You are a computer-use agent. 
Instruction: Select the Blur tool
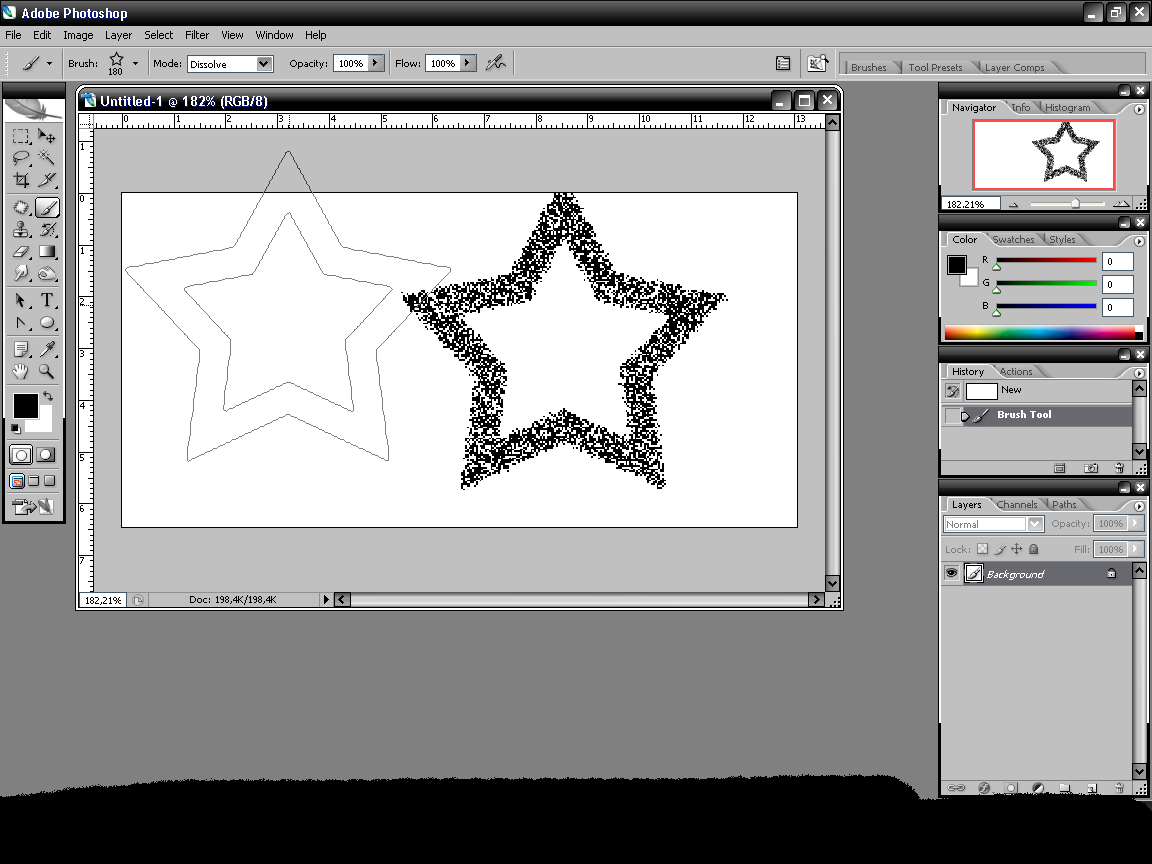[21, 274]
